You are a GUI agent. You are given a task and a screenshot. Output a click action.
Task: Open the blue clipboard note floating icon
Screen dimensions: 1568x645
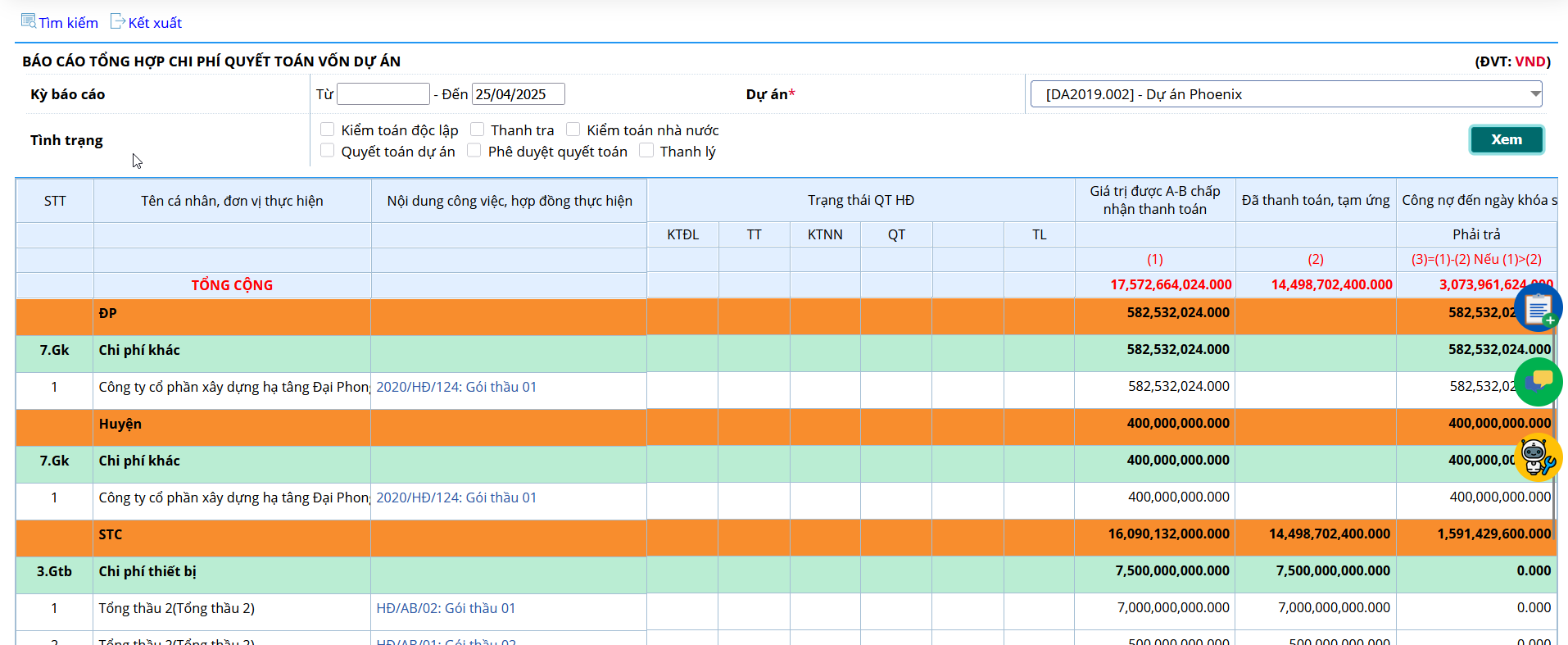1538,308
